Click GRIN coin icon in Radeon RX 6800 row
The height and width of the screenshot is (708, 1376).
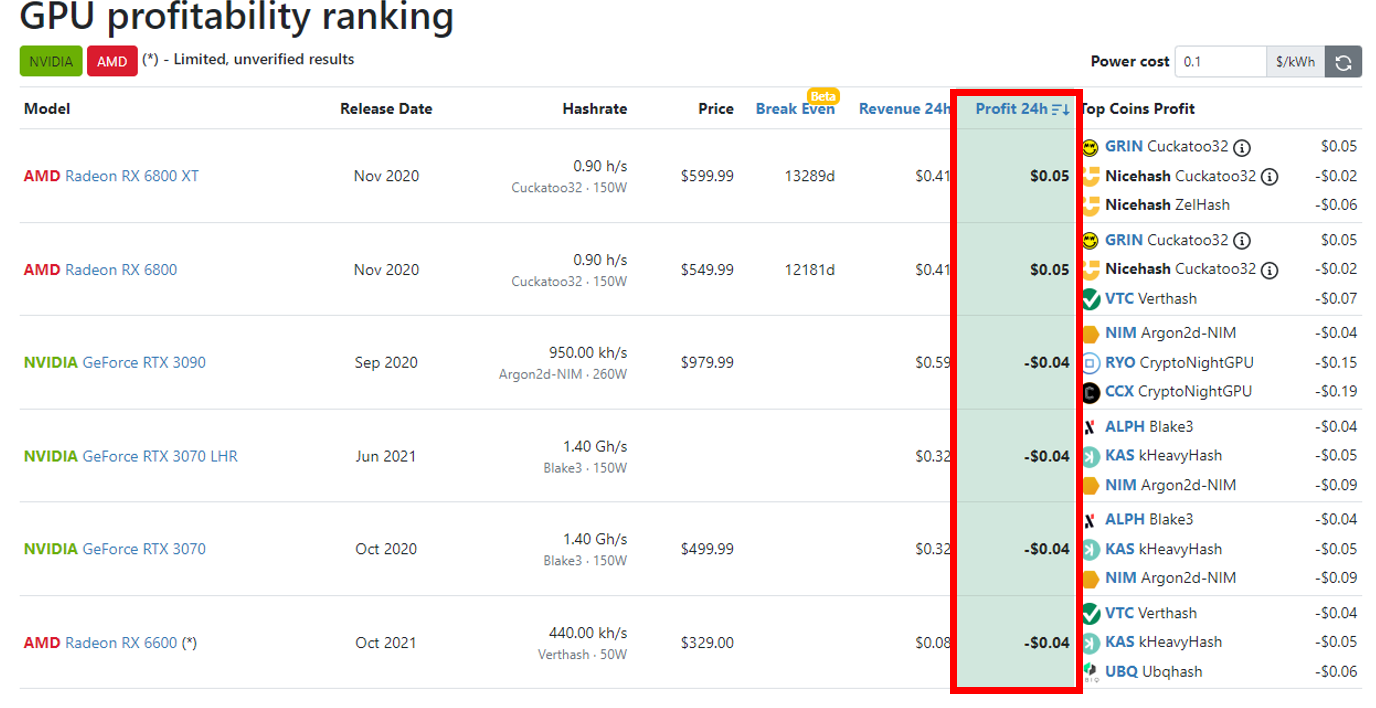pos(1090,240)
